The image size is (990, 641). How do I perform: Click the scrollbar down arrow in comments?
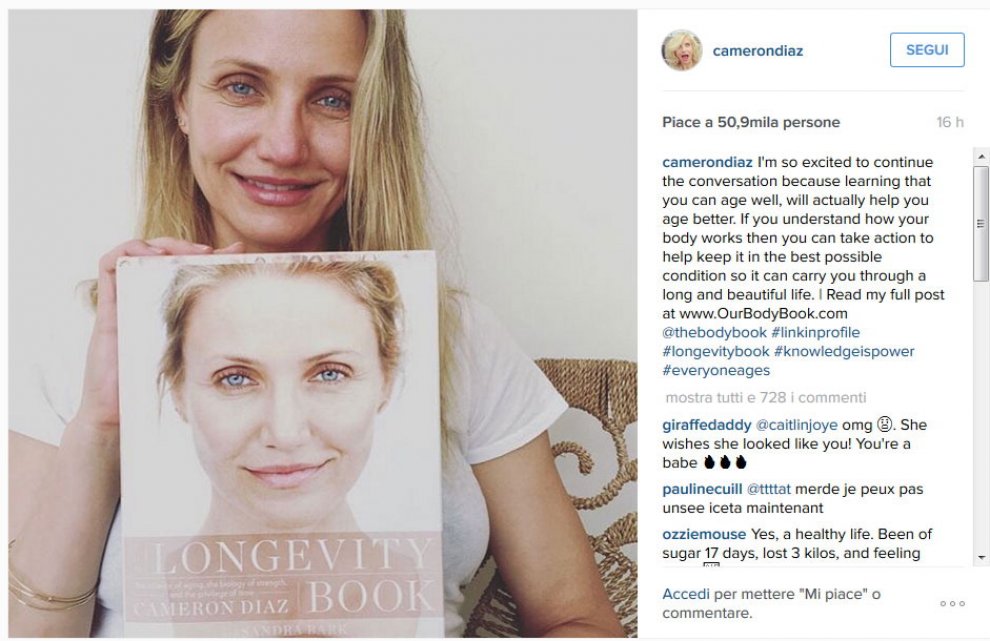(981, 557)
